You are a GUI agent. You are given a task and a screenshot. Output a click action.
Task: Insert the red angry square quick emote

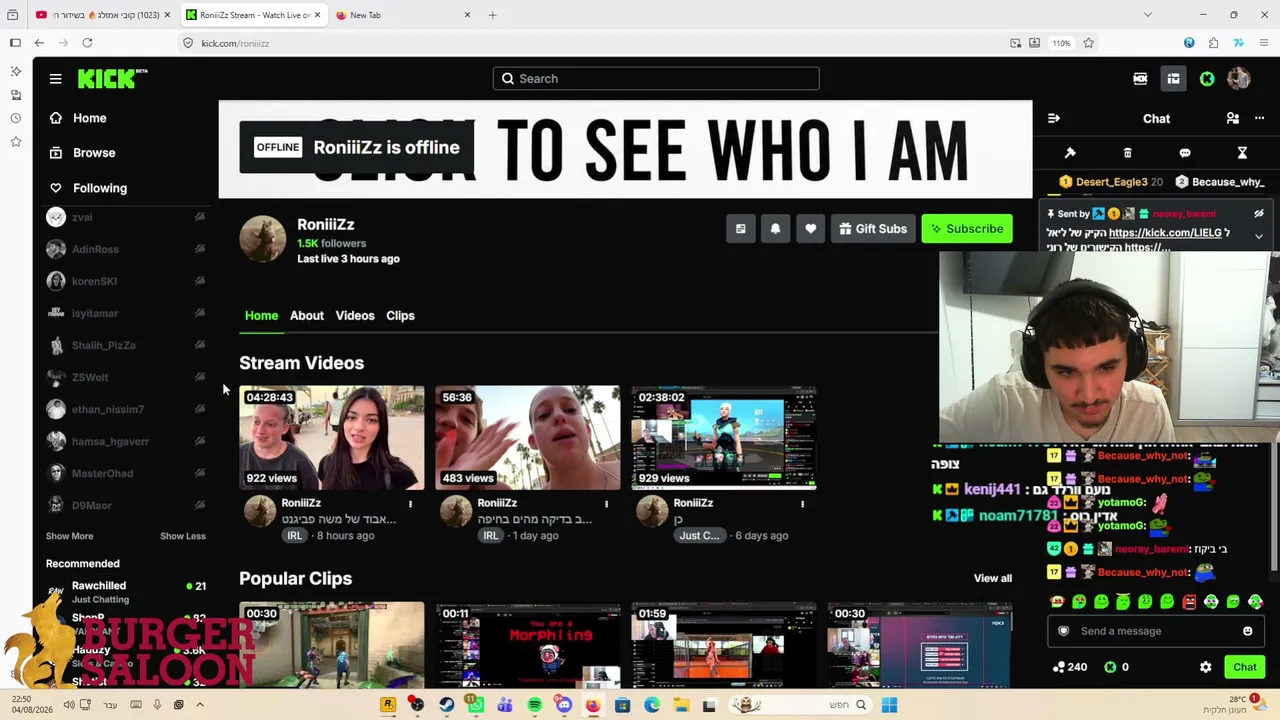[x=1189, y=602]
